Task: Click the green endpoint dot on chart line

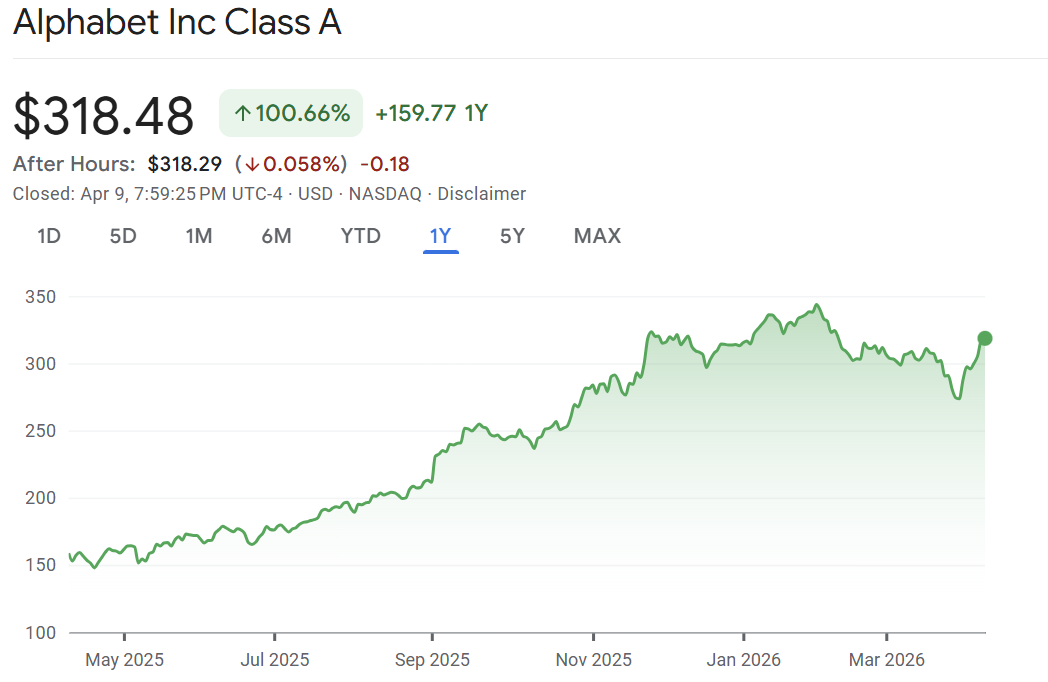Action: pos(984,338)
